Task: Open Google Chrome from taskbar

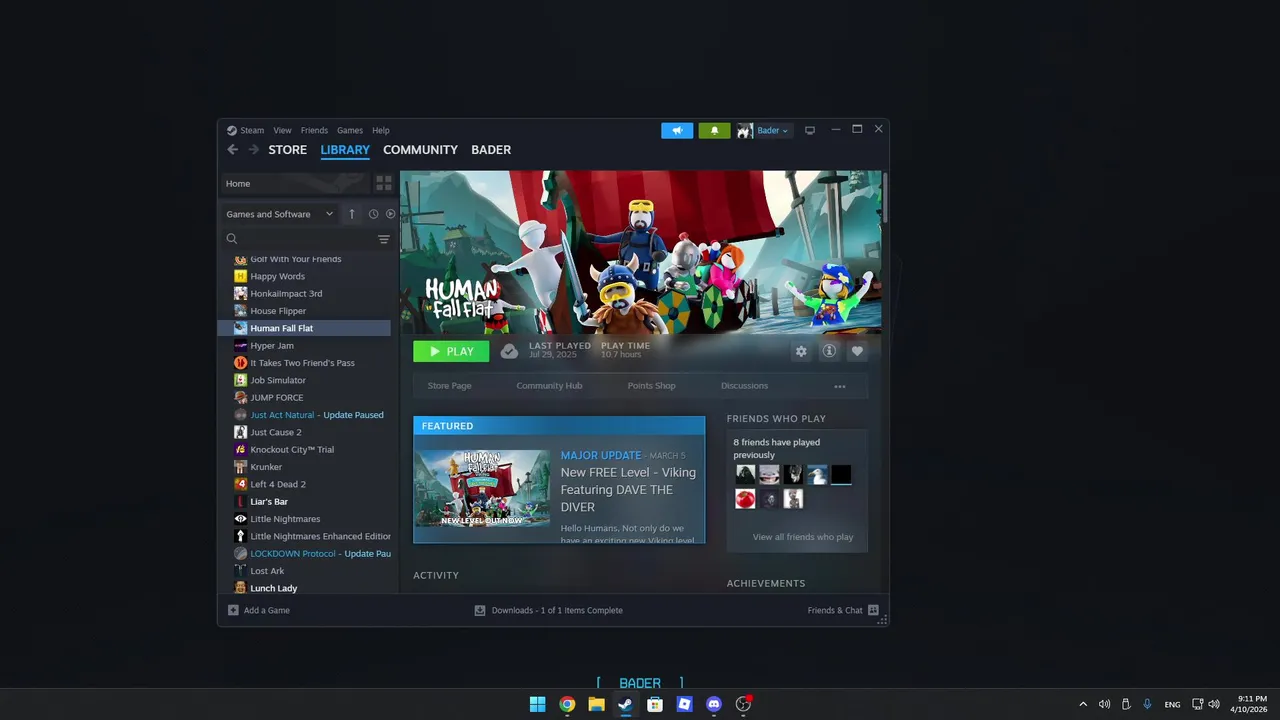Action: click(567, 704)
